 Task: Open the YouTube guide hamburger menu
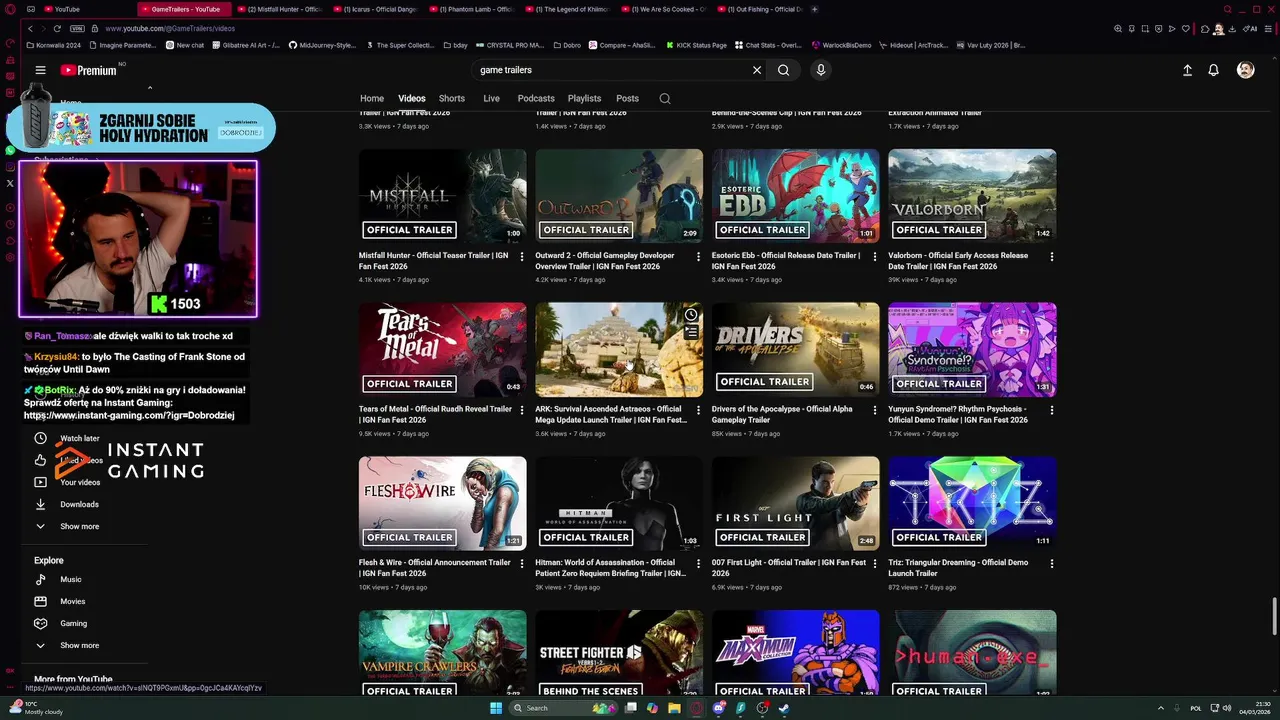40,70
